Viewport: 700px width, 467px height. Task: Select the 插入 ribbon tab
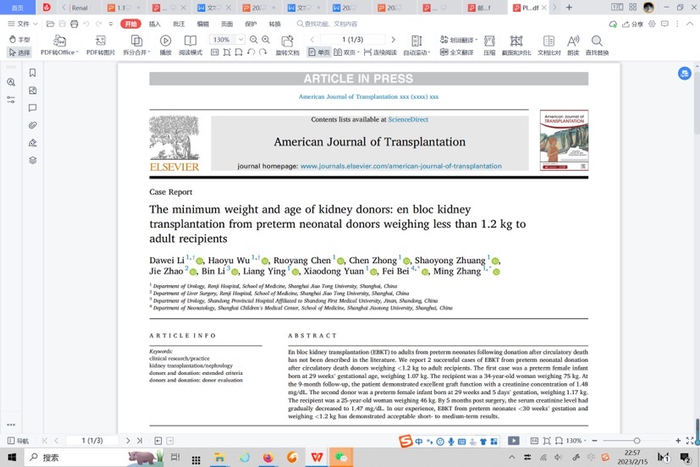click(154, 24)
